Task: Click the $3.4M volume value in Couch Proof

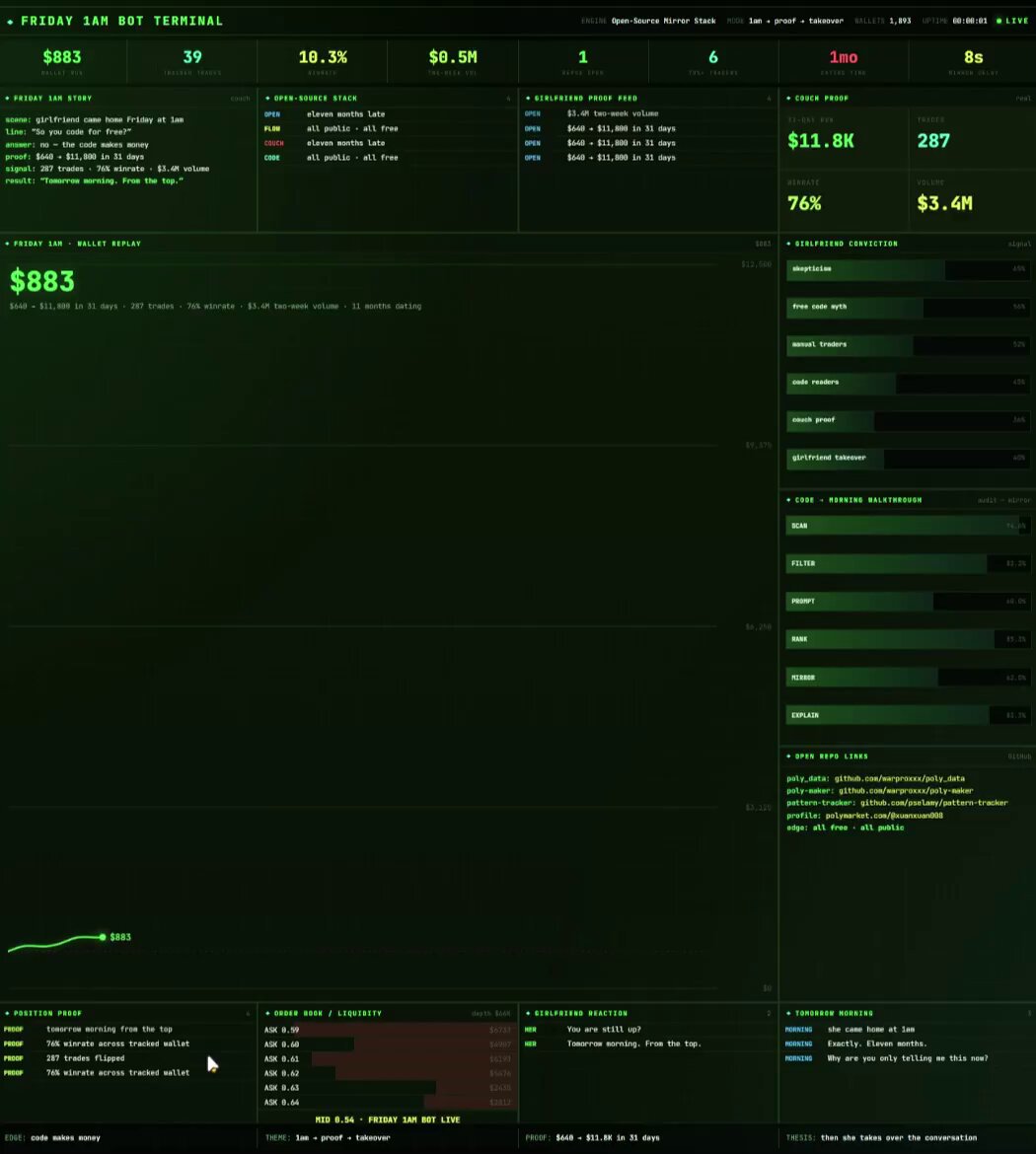Action: coord(944,203)
